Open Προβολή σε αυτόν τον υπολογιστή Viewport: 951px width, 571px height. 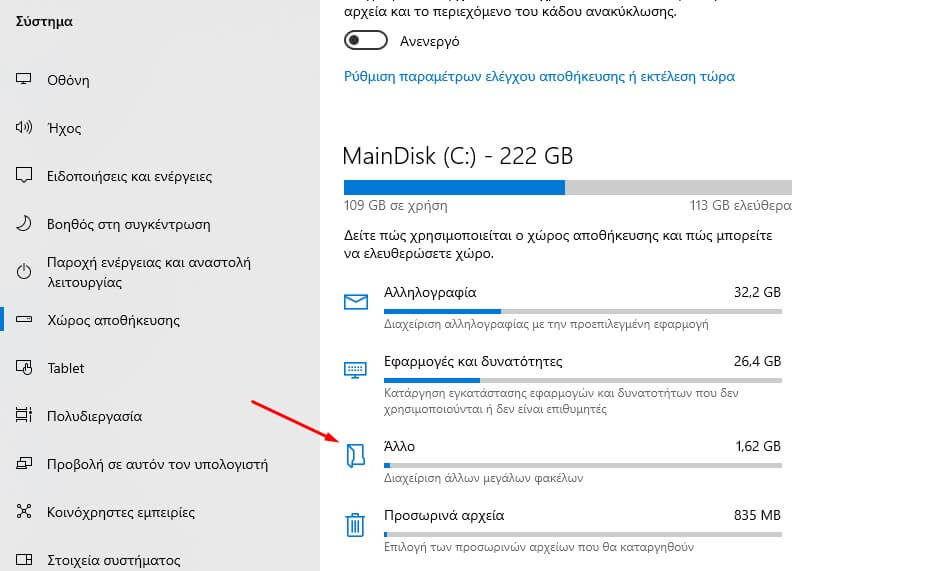157,464
